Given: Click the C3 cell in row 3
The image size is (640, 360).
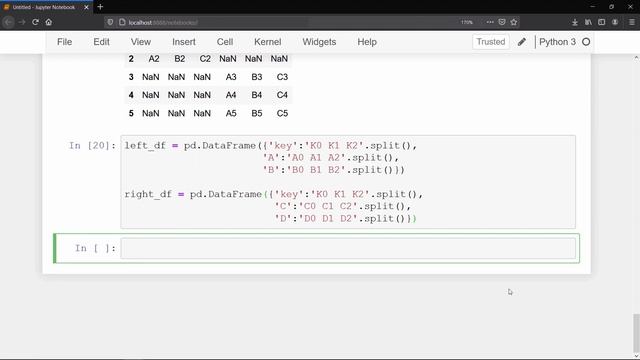Looking at the screenshot, I should coord(282,77).
